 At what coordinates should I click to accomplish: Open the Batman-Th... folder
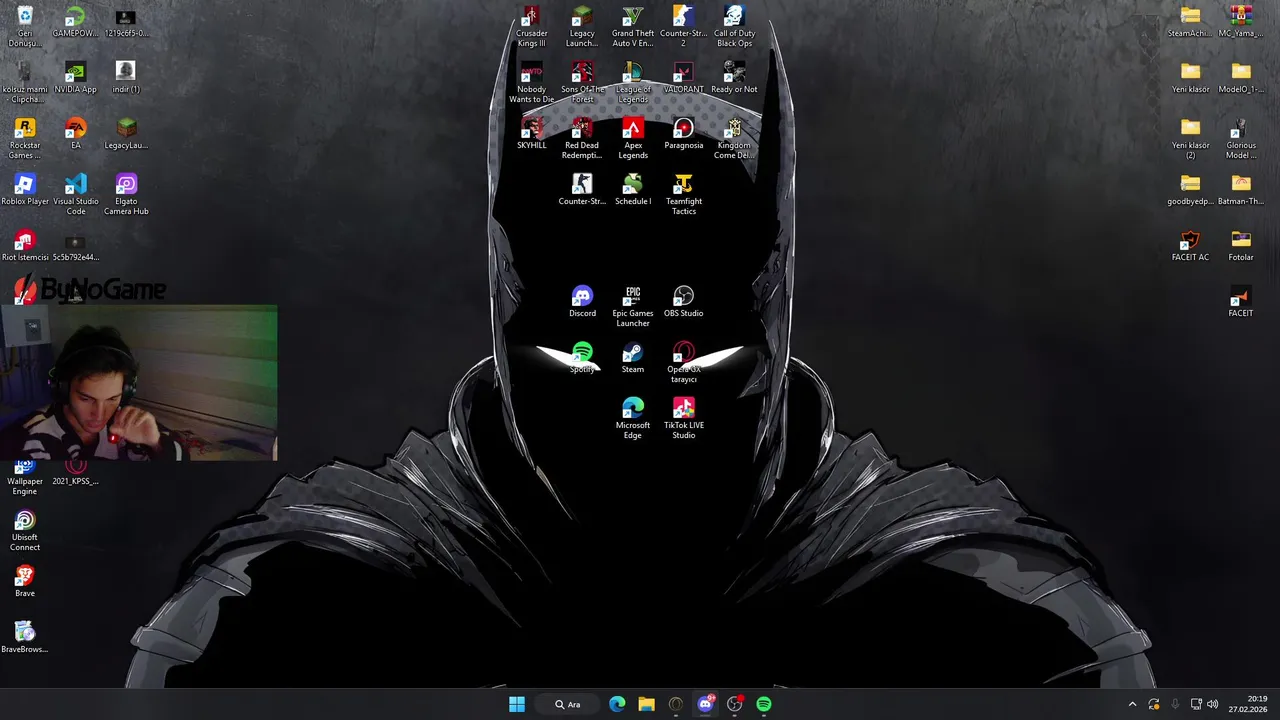coord(1241,190)
